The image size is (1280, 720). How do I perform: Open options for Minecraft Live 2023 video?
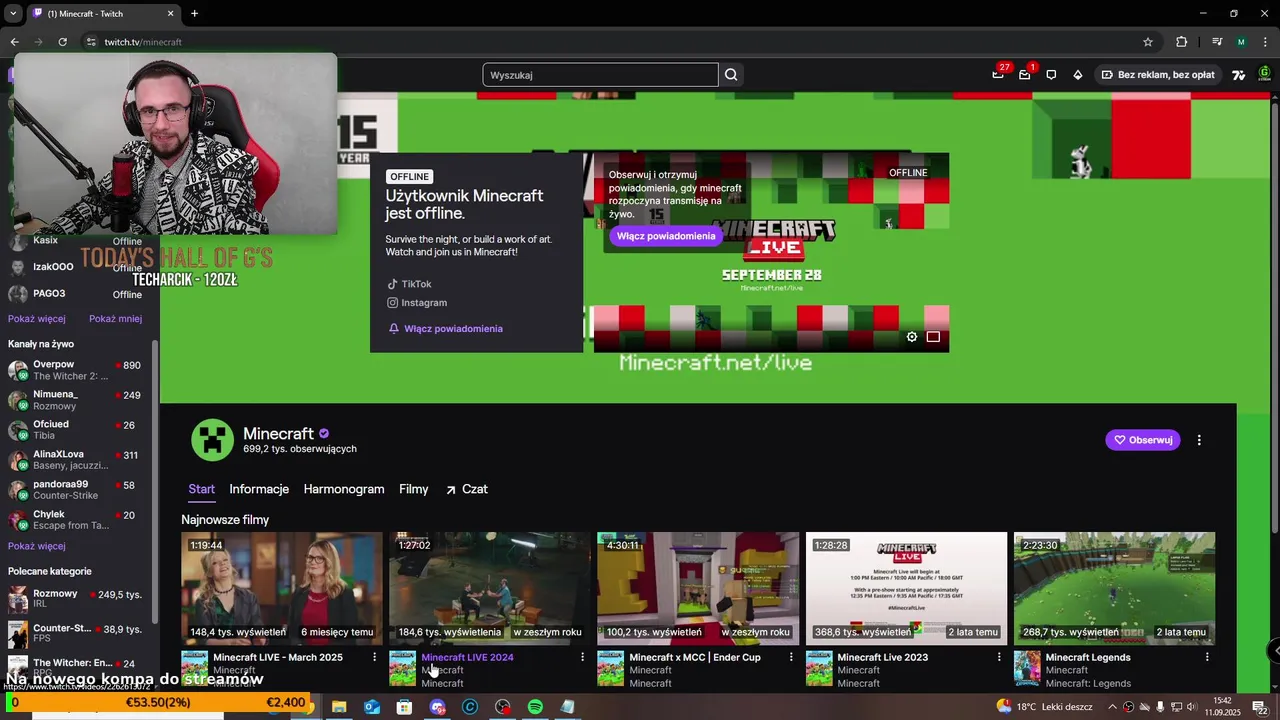click(x=999, y=657)
